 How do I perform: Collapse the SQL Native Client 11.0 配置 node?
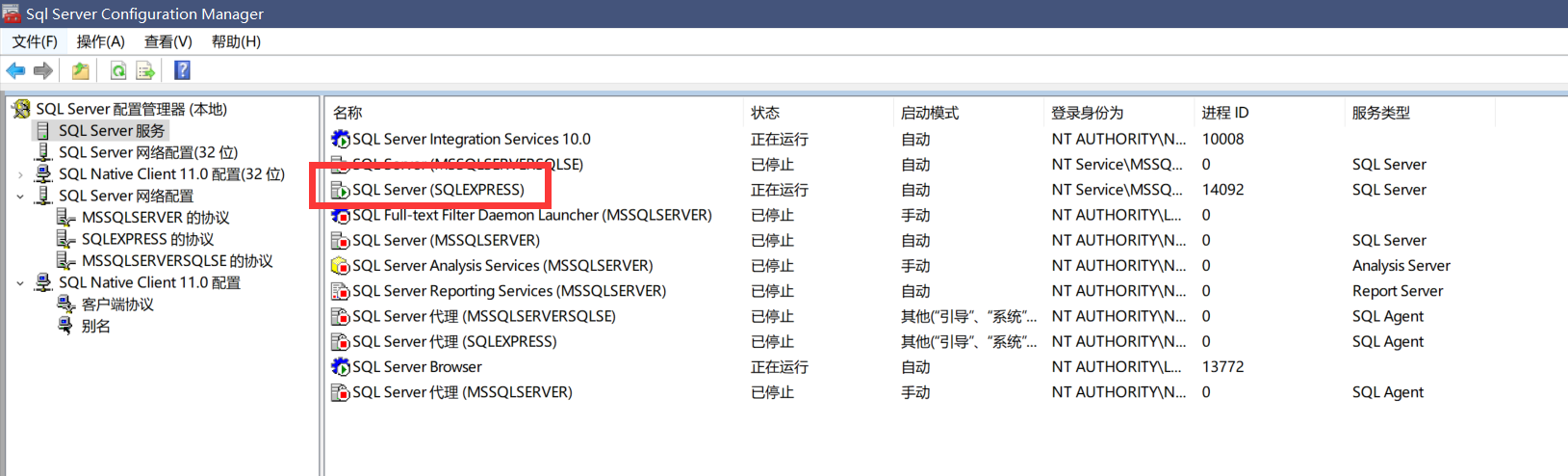(20, 282)
